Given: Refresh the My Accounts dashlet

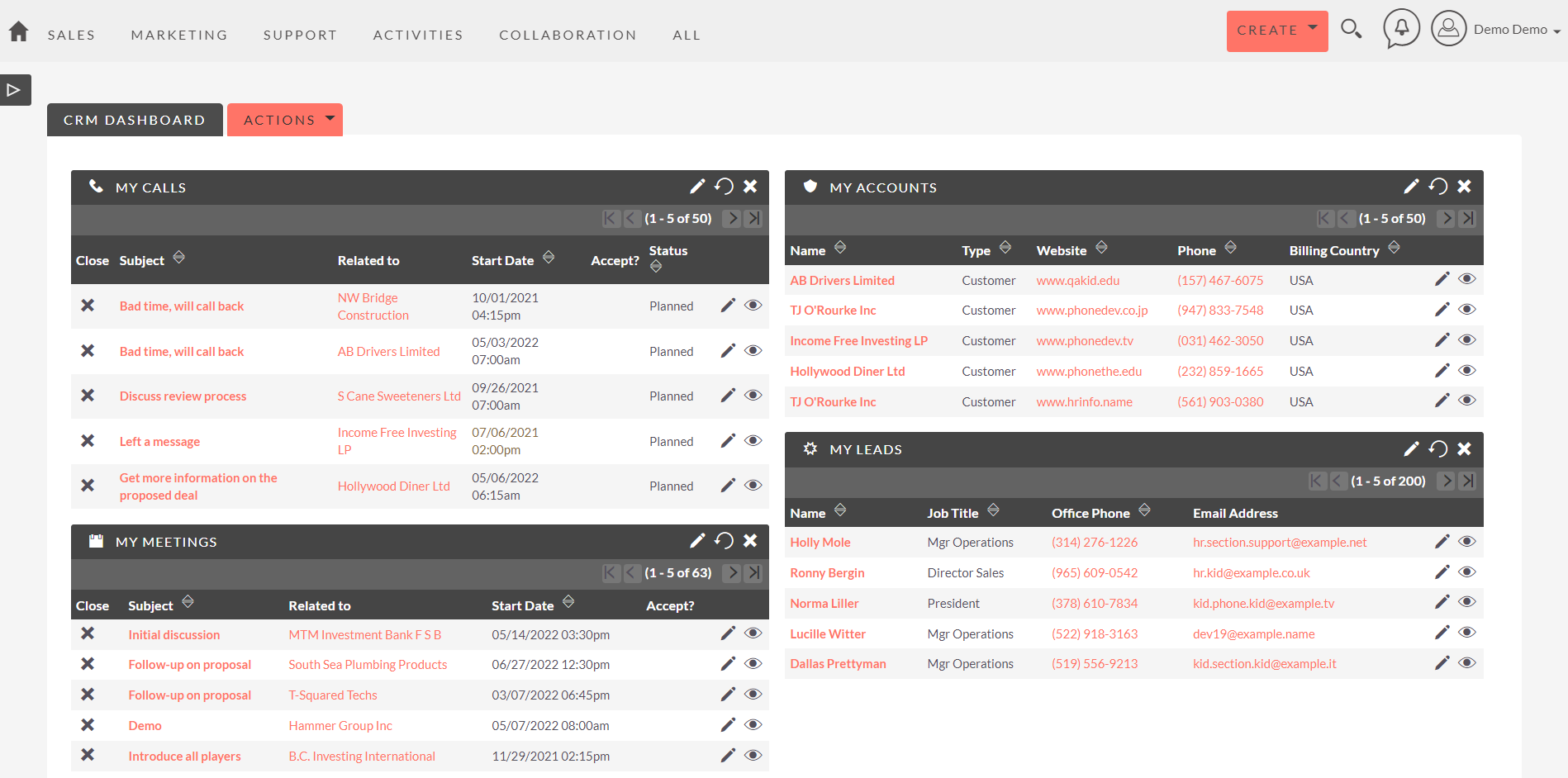Looking at the screenshot, I should tap(1438, 187).
